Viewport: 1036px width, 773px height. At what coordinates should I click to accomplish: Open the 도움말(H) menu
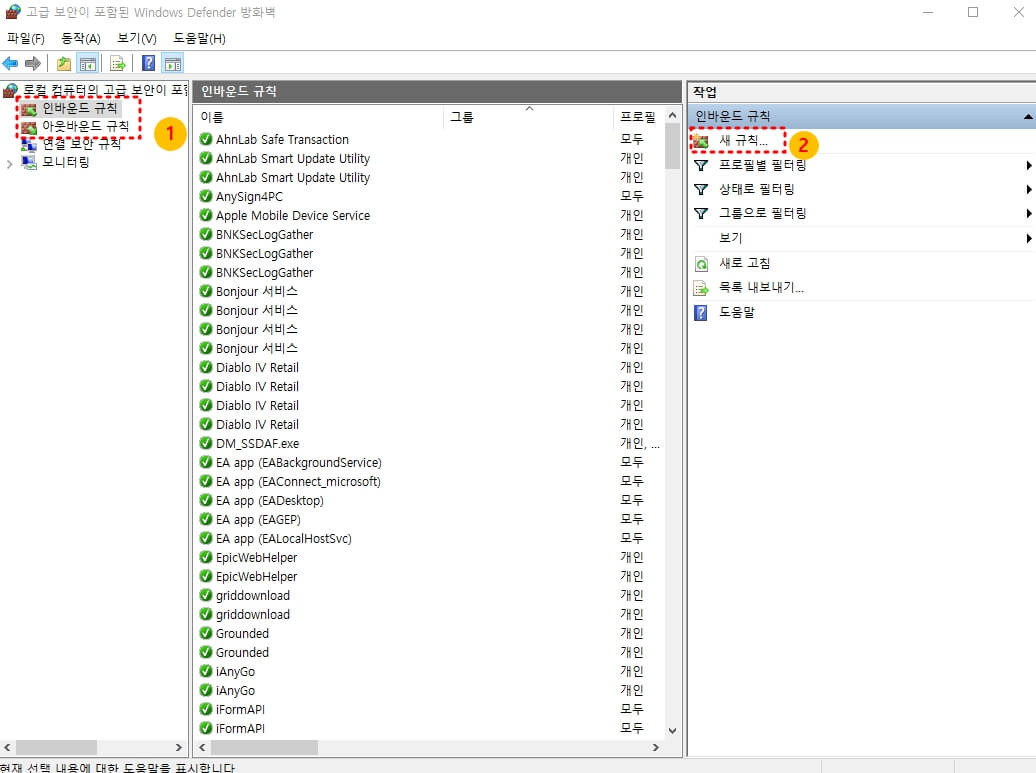coord(199,38)
